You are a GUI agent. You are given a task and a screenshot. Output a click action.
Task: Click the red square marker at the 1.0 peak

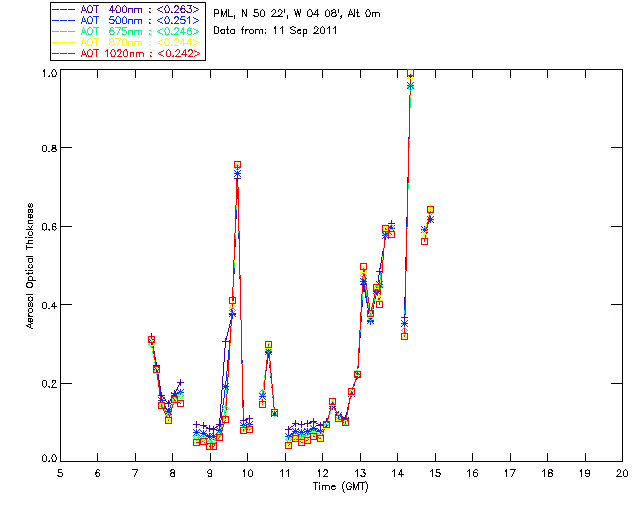click(410, 73)
